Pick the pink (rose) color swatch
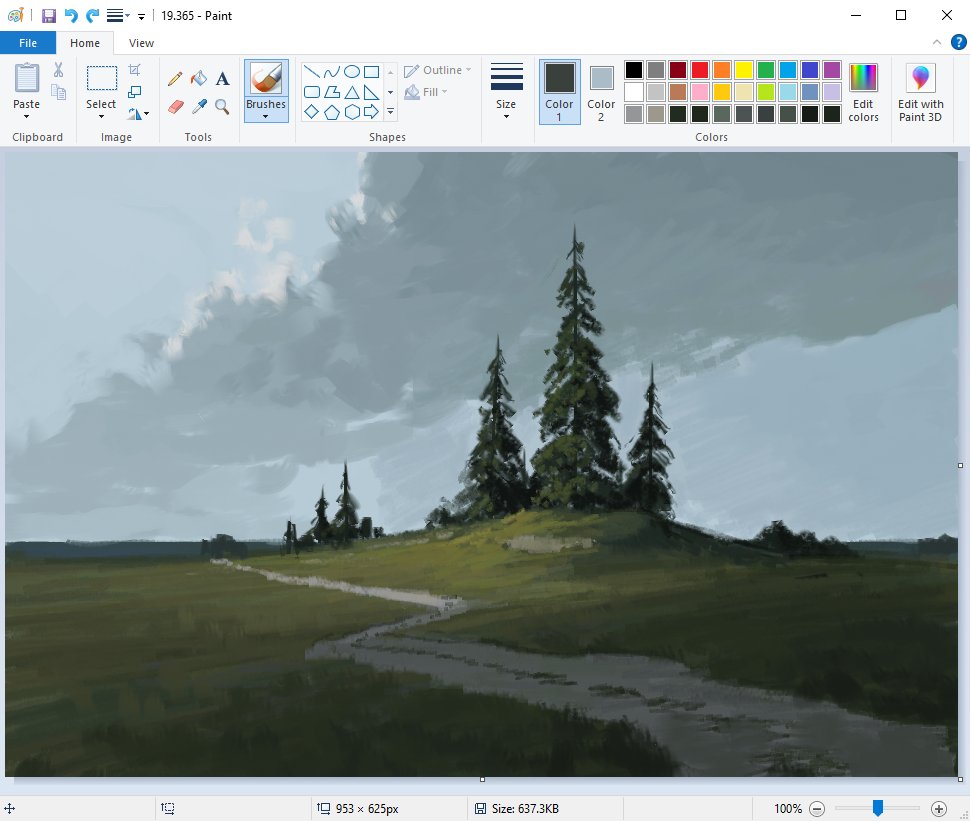 click(x=700, y=92)
